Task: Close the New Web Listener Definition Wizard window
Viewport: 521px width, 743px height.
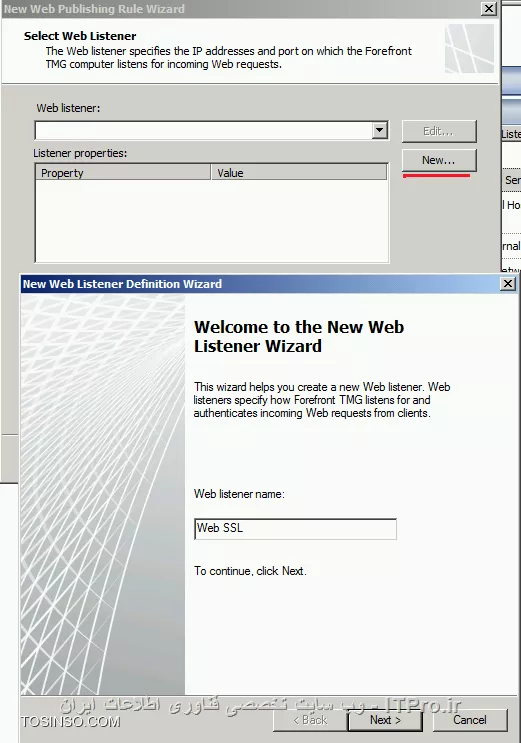Action: [508, 283]
